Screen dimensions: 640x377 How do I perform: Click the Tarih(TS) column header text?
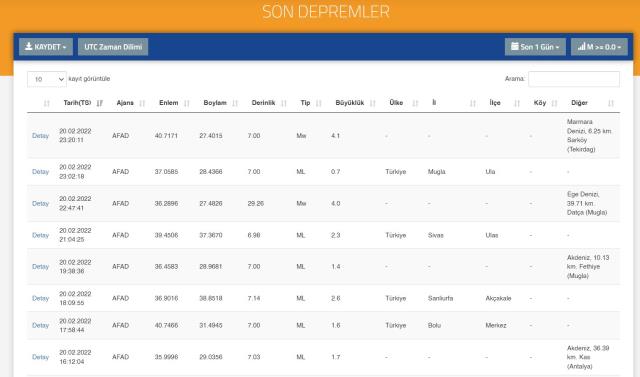point(77,103)
